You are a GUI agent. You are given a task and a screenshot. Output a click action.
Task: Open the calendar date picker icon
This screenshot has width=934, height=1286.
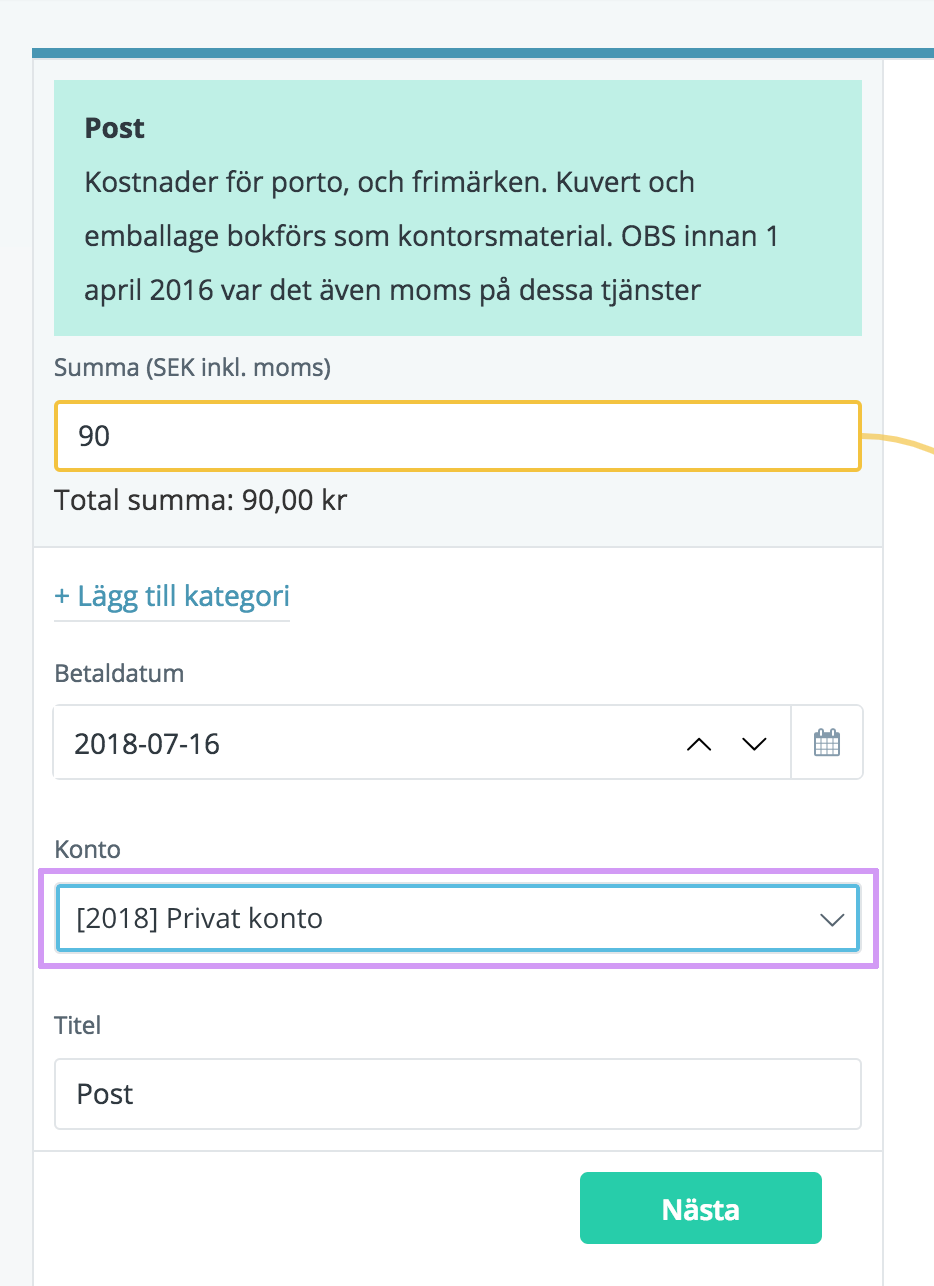[827, 743]
